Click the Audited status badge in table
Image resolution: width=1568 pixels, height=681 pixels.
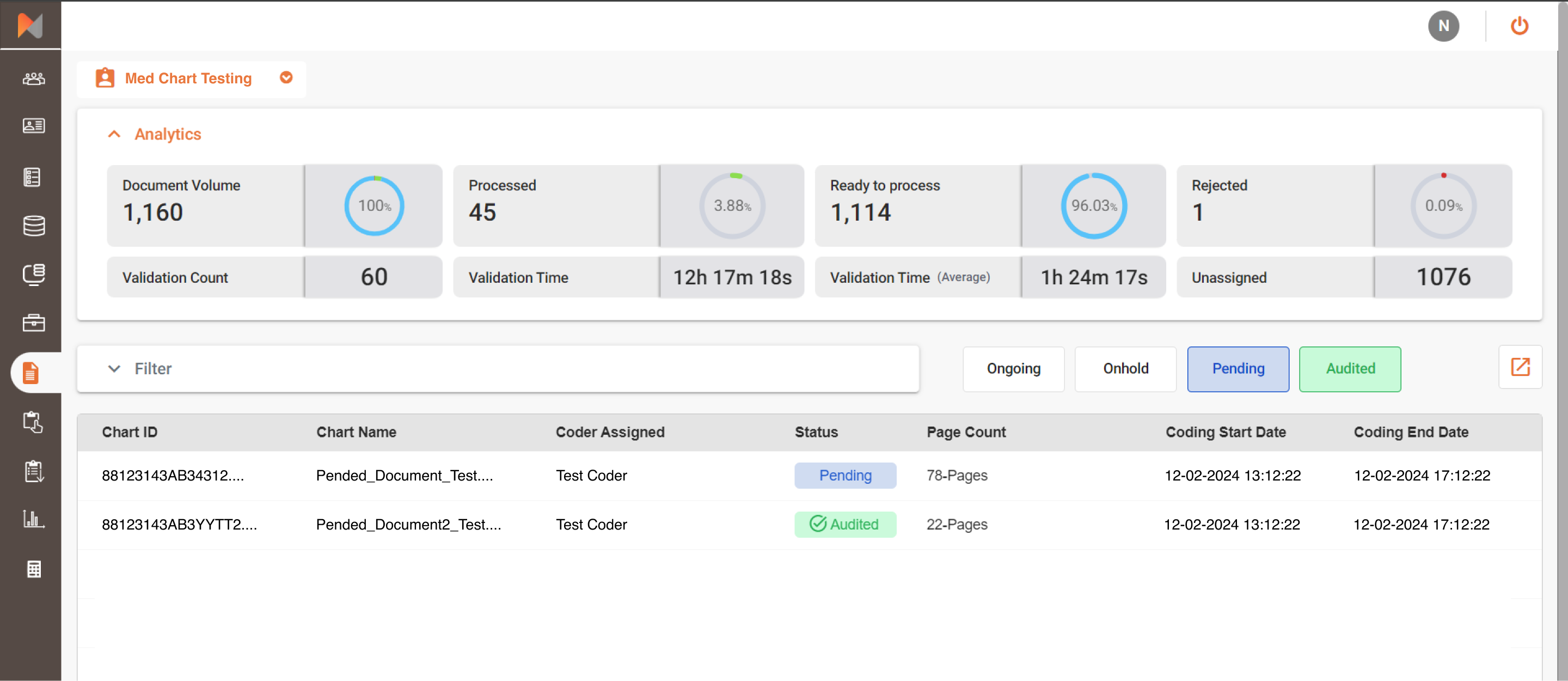tap(845, 525)
